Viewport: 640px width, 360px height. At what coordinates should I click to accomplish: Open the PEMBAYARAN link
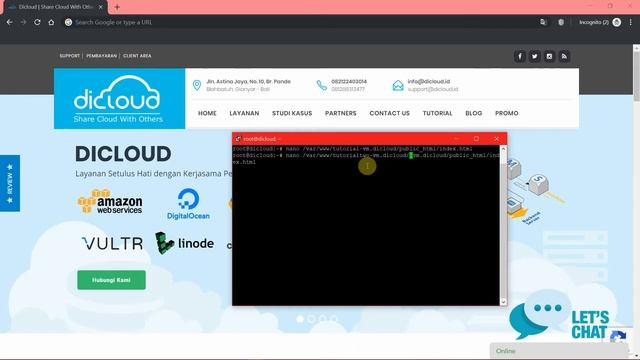[101, 56]
